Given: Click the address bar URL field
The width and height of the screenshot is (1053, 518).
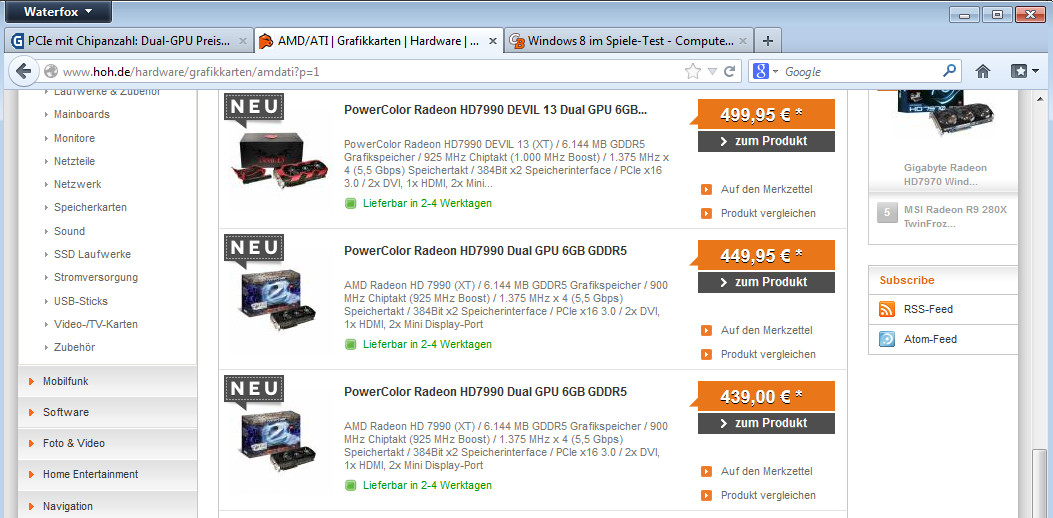Looking at the screenshot, I should [x=369, y=71].
